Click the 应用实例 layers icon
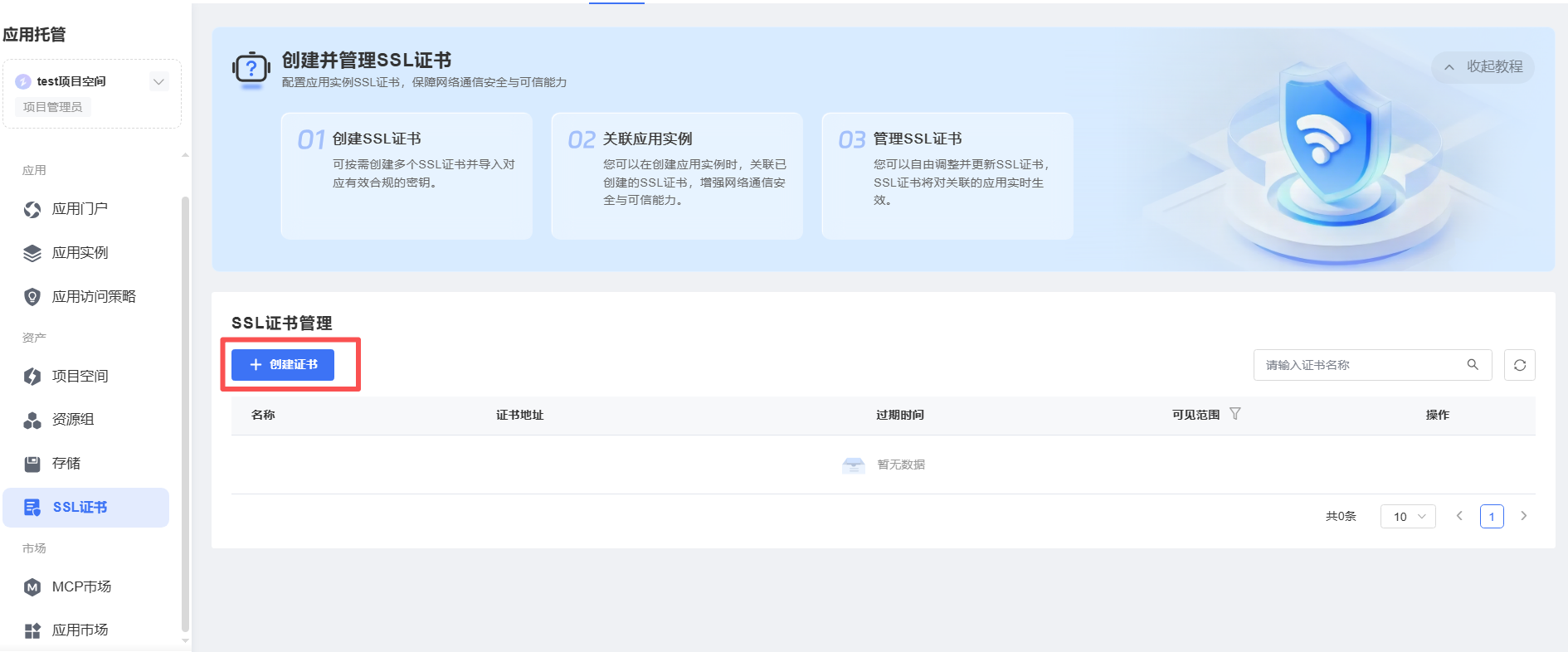The height and width of the screenshot is (652, 1568). point(32,253)
